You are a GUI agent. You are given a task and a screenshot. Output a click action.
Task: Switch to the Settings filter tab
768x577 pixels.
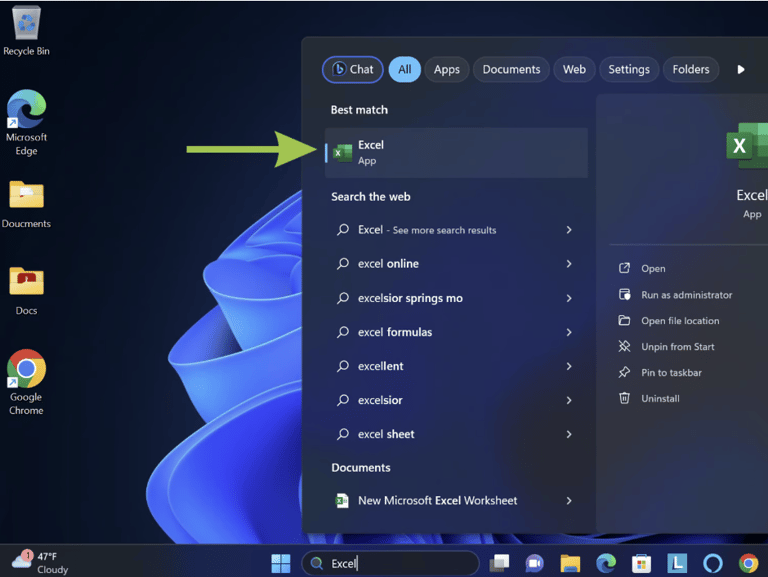pyautogui.click(x=629, y=70)
